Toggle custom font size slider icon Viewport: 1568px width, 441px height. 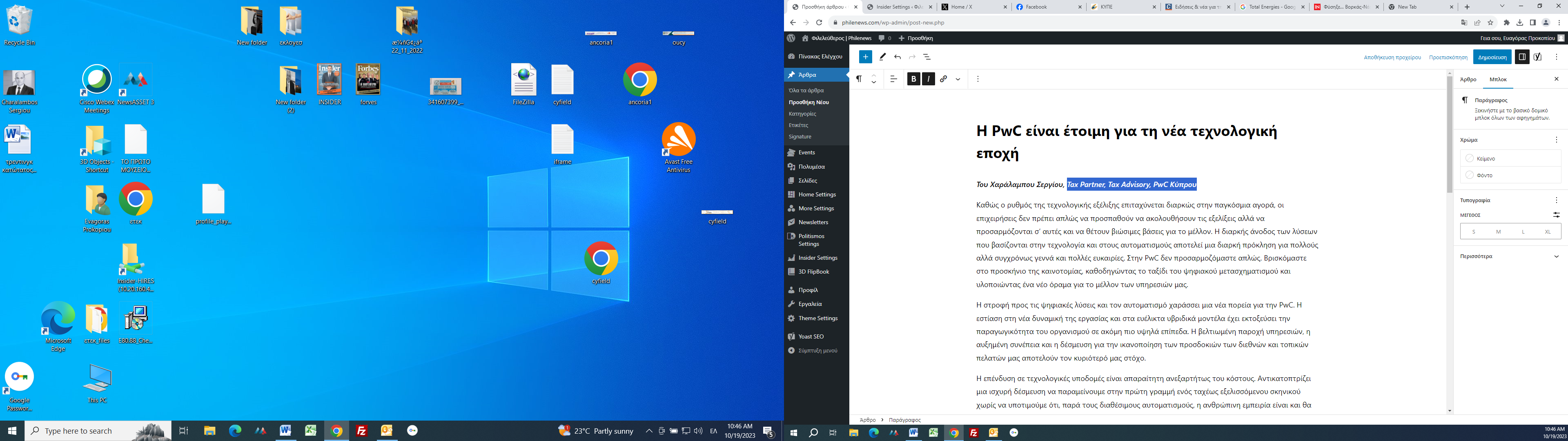coord(1556,215)
